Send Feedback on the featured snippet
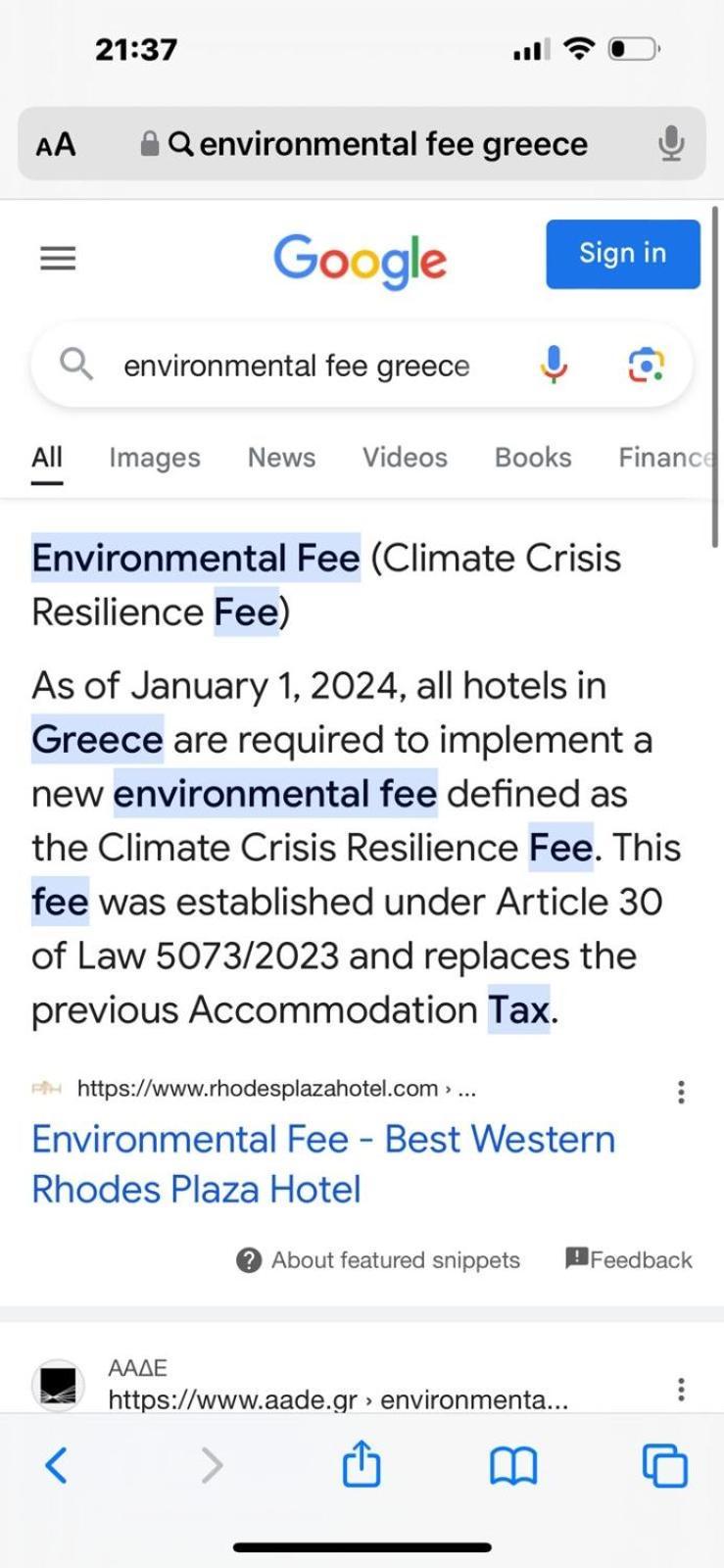 628,1259
